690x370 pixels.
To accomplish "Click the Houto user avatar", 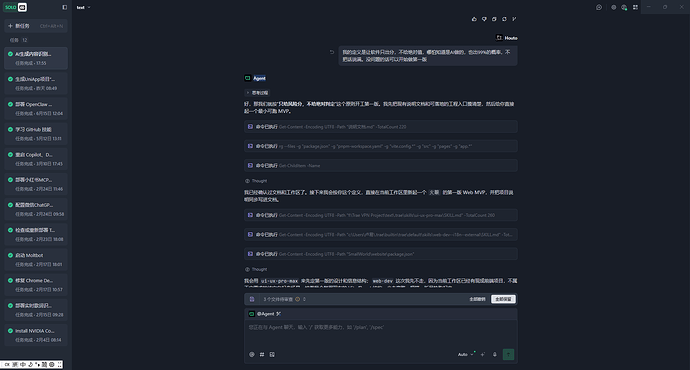I will [x=499, y=38].
